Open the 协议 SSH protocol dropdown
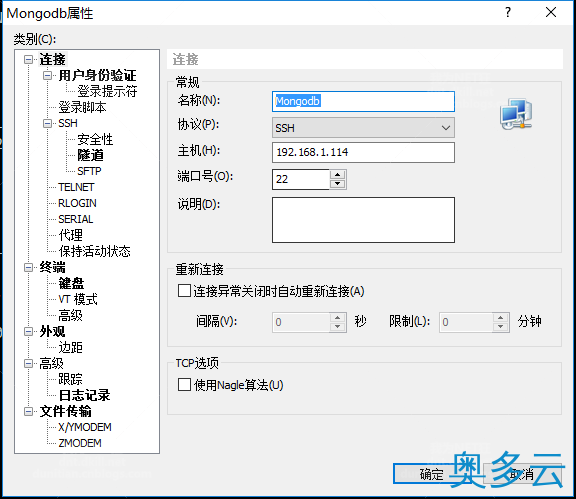 [x=363, y=128]
